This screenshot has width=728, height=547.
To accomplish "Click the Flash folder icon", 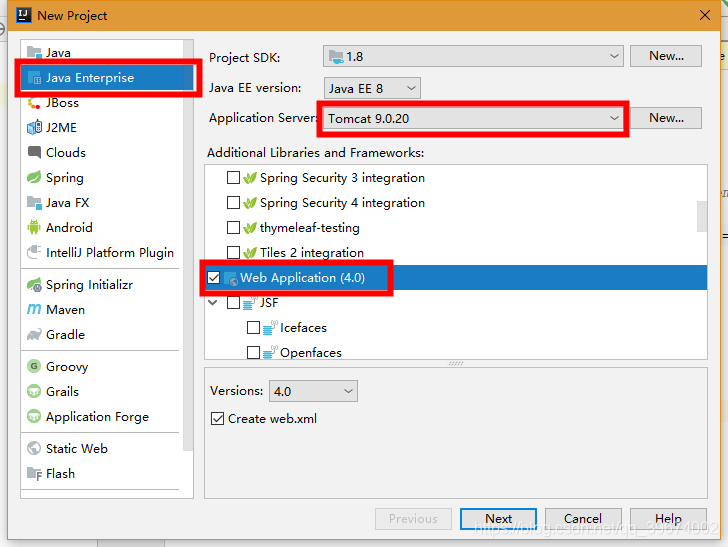I will 34,473.
